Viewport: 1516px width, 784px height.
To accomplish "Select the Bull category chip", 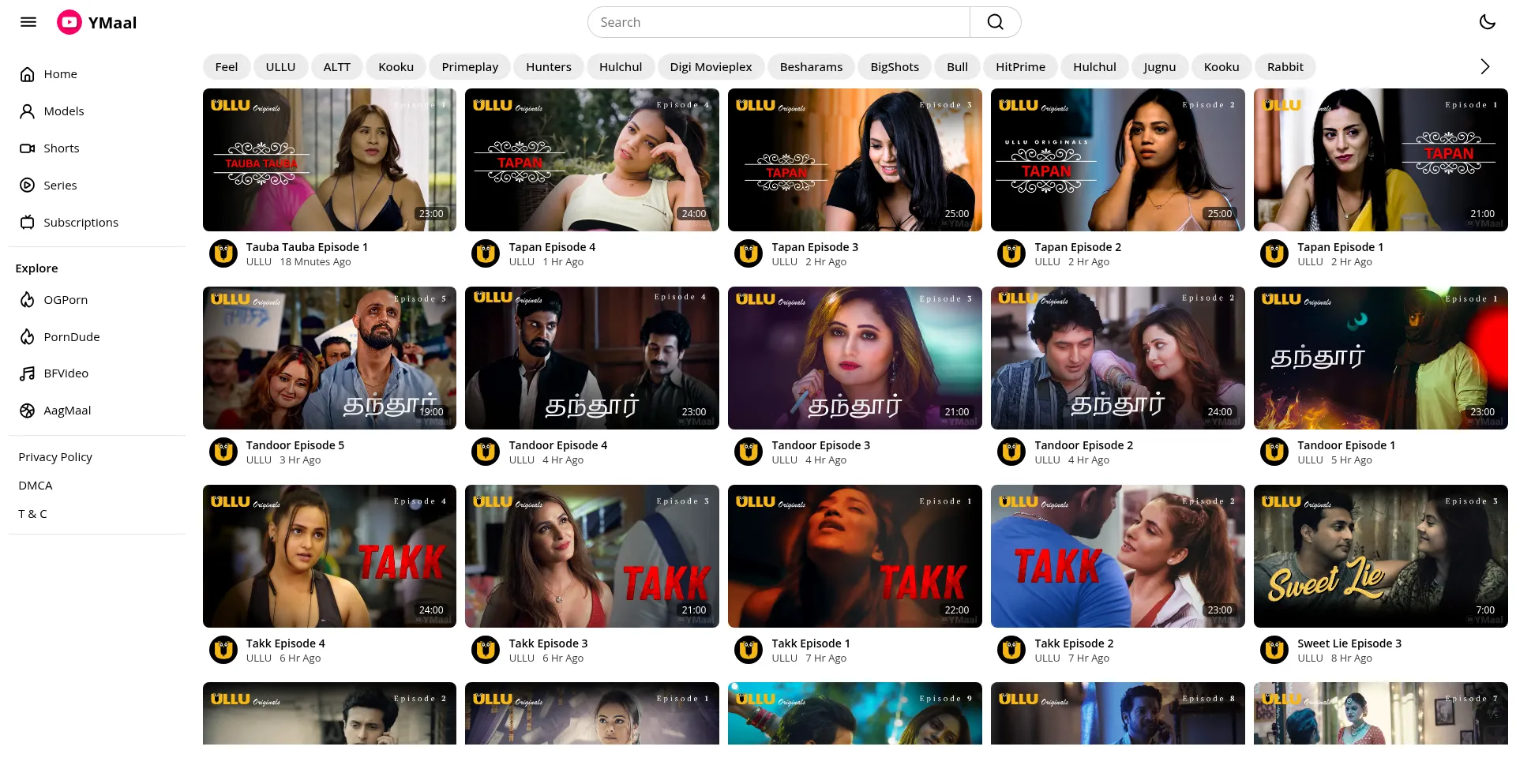I will (957, 67).
